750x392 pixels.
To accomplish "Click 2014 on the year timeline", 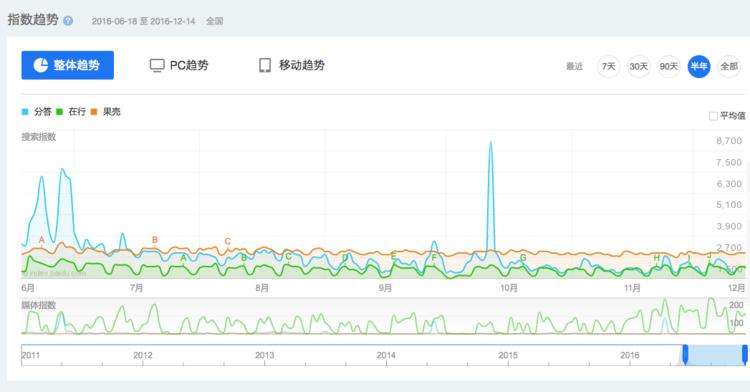I will pyautogui.click(x=386, y=355).
